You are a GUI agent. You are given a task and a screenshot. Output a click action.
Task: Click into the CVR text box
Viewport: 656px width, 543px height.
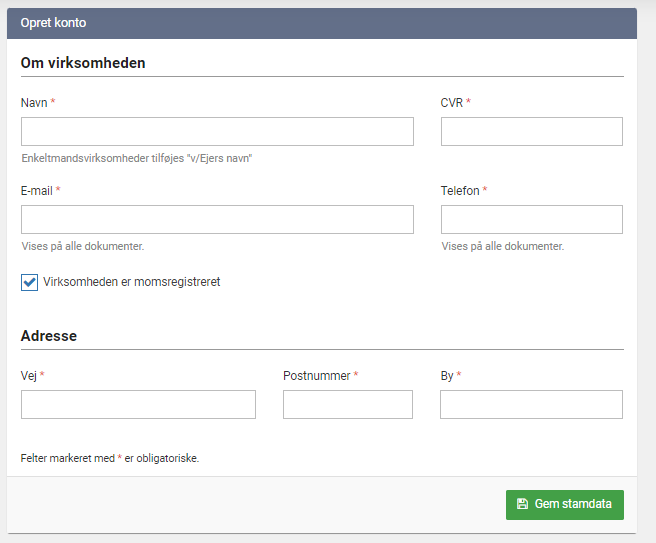pos(531,132)
